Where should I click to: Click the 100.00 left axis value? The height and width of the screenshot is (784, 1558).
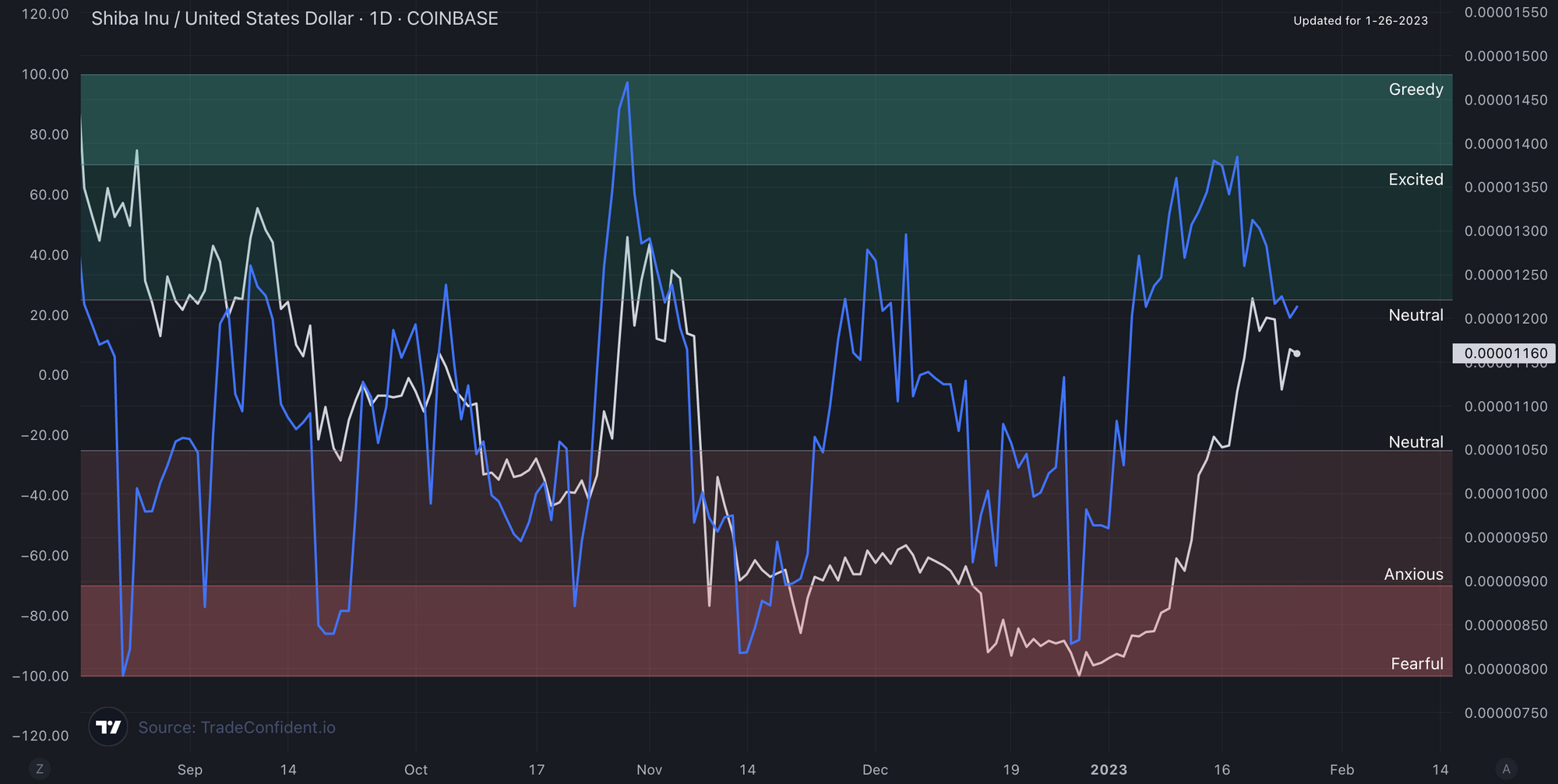[x=45, y=75]
